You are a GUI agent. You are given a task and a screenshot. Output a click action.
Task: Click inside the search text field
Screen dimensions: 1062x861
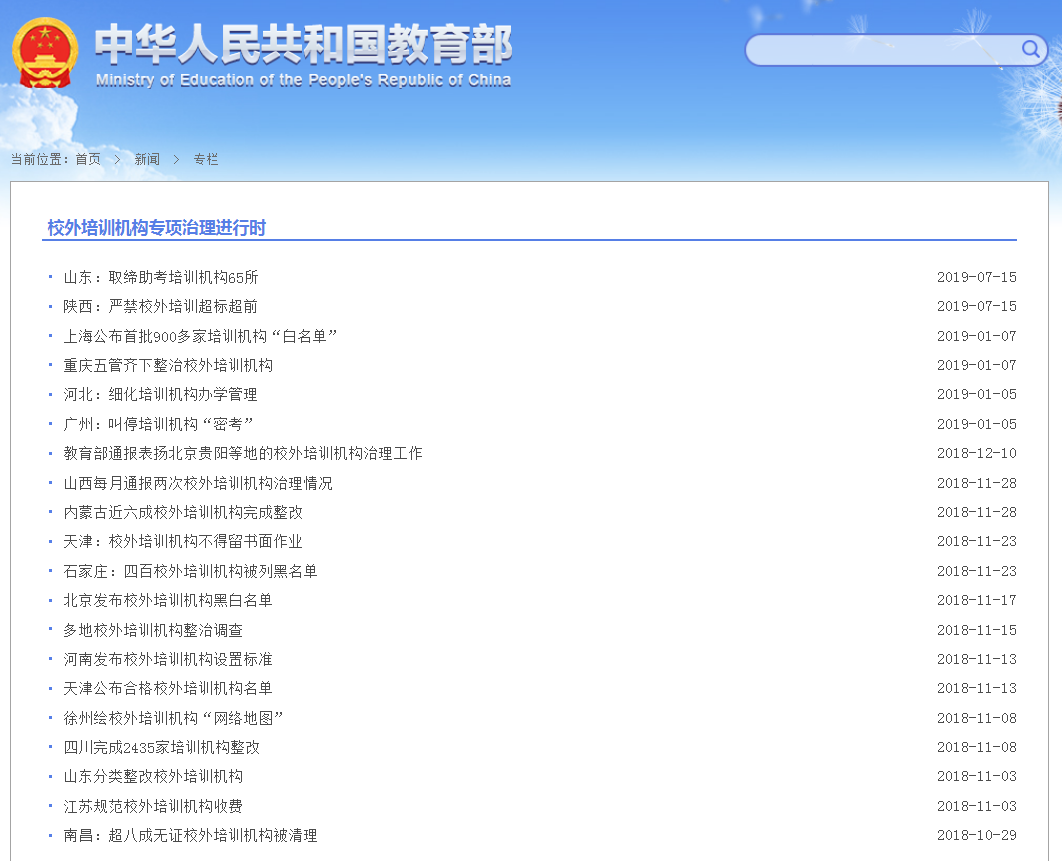point(880,50)
